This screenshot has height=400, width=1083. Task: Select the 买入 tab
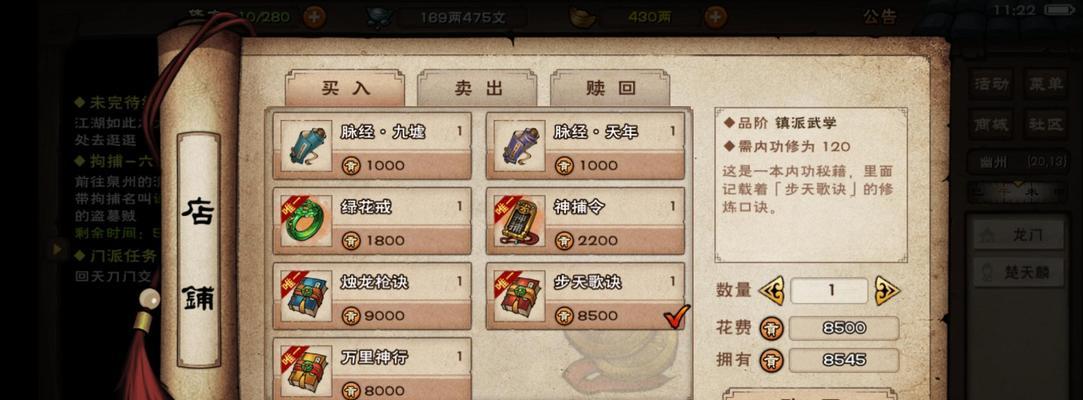(345, 88)
